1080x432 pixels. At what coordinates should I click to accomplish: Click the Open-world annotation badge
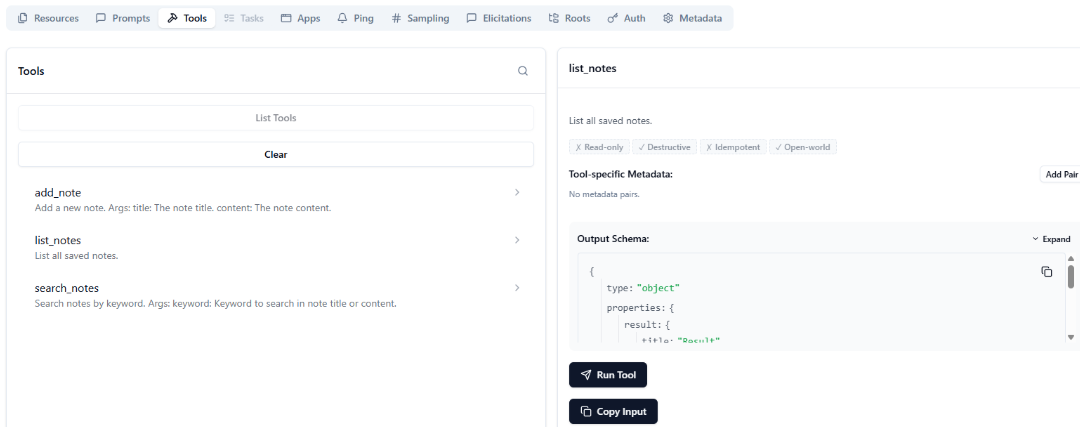click(x=802, y=147)
